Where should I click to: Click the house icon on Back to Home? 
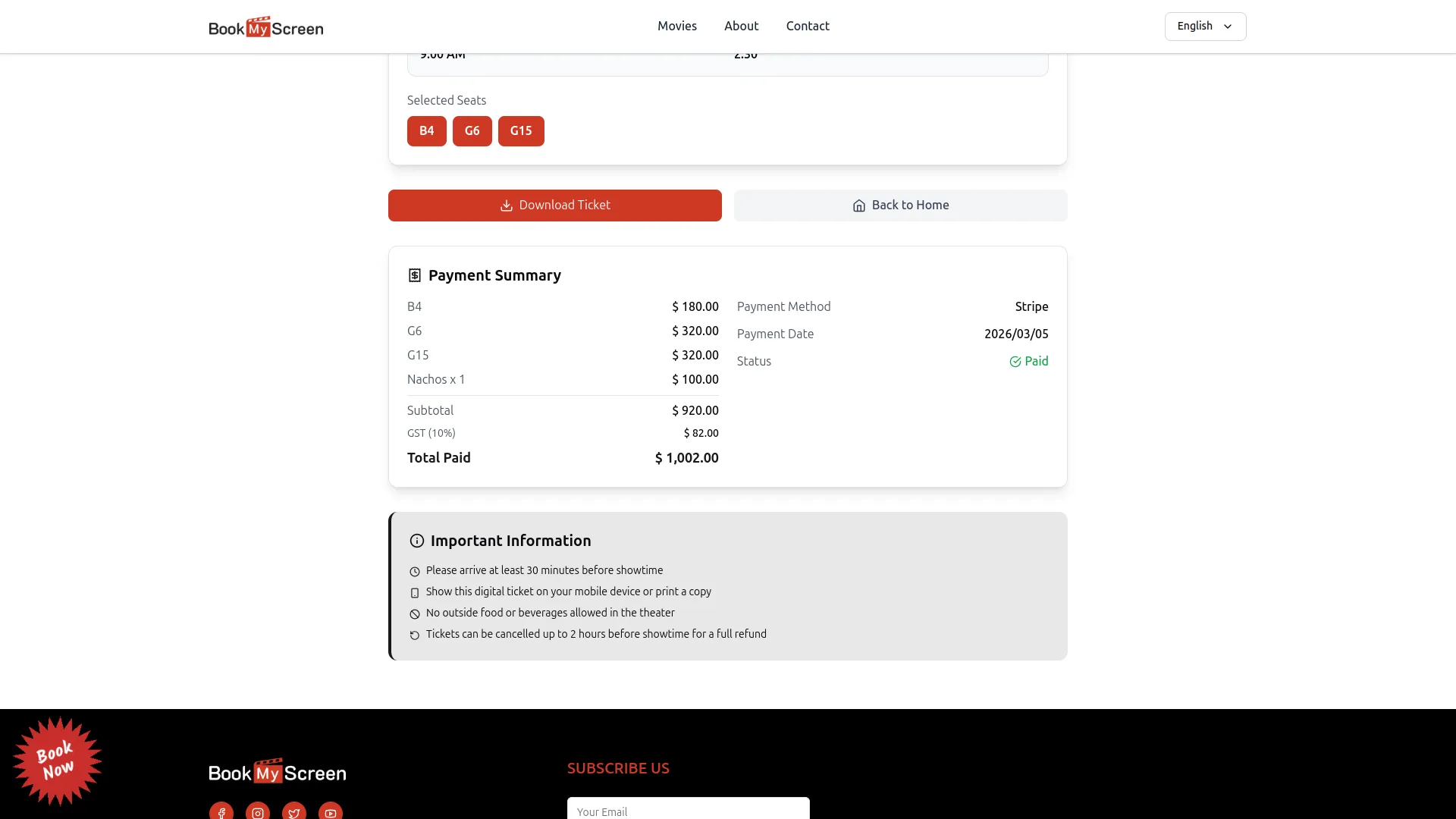859,206
